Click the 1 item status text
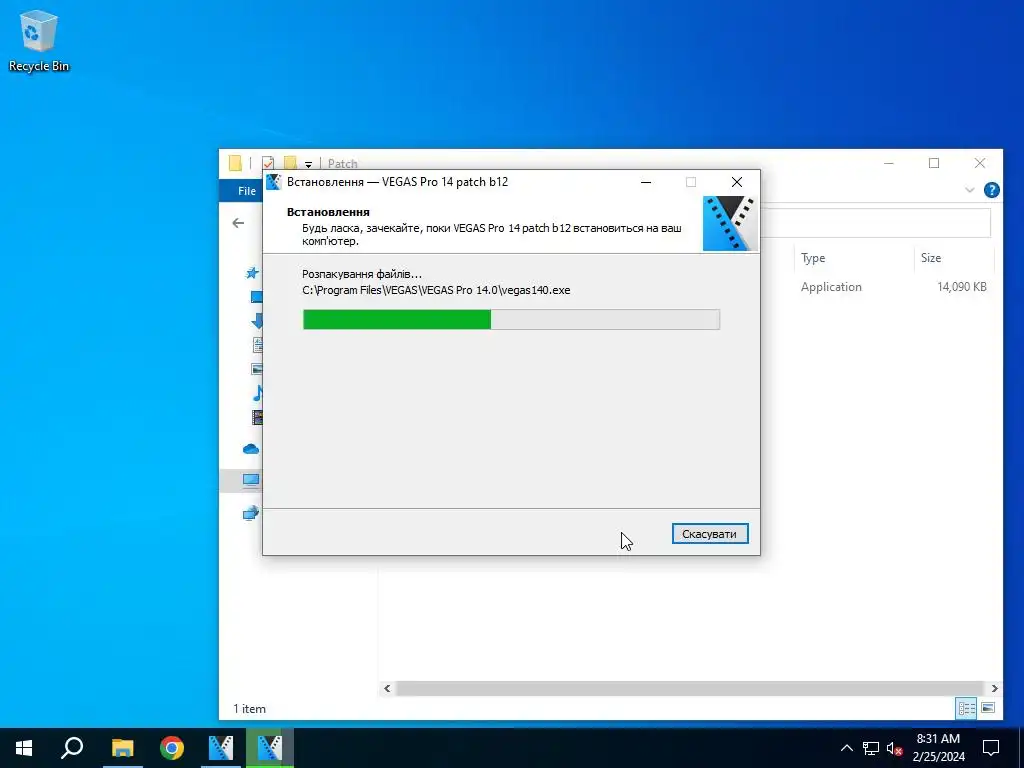The width and height of the screenshot is (1024, 768). [x=249, y=709]
